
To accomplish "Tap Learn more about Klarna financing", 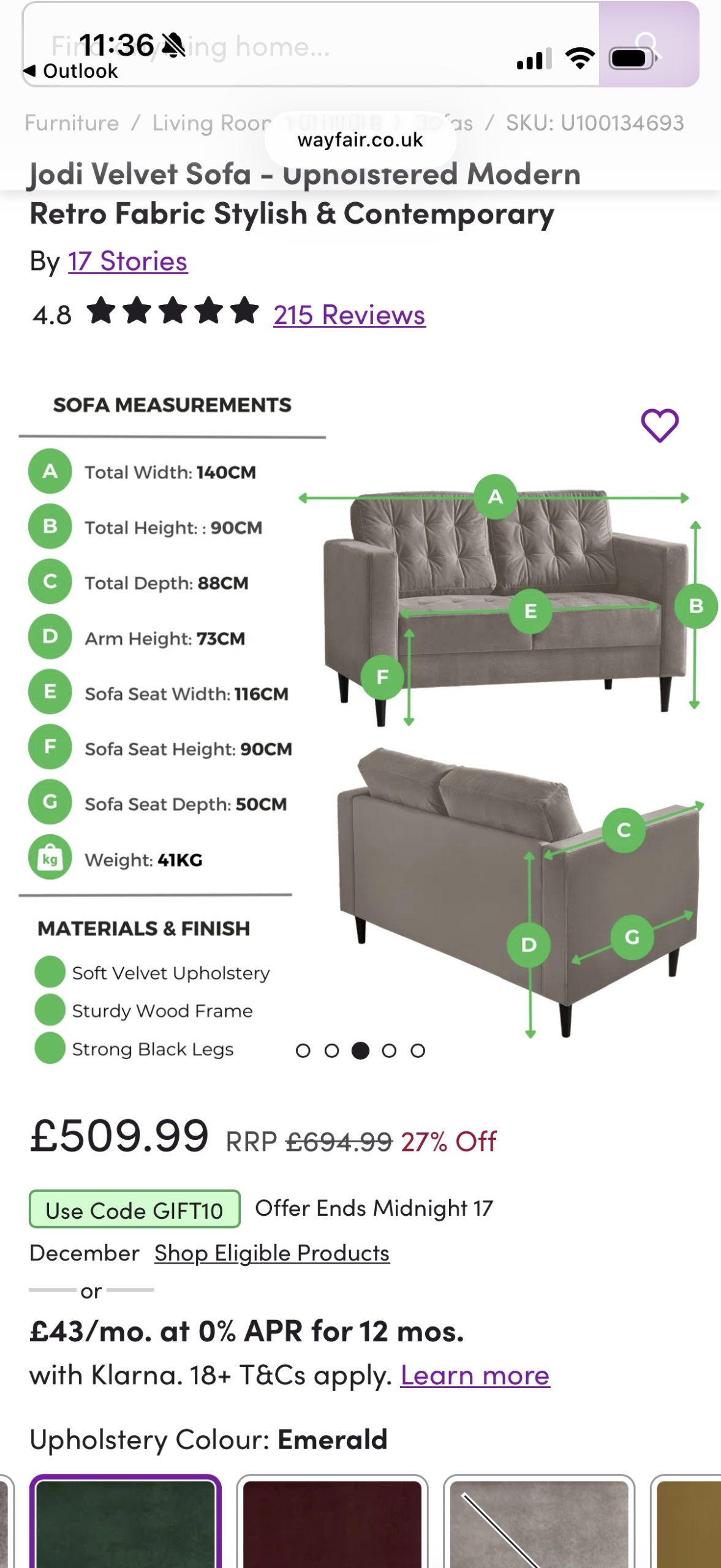I will tap(475, 1376).
